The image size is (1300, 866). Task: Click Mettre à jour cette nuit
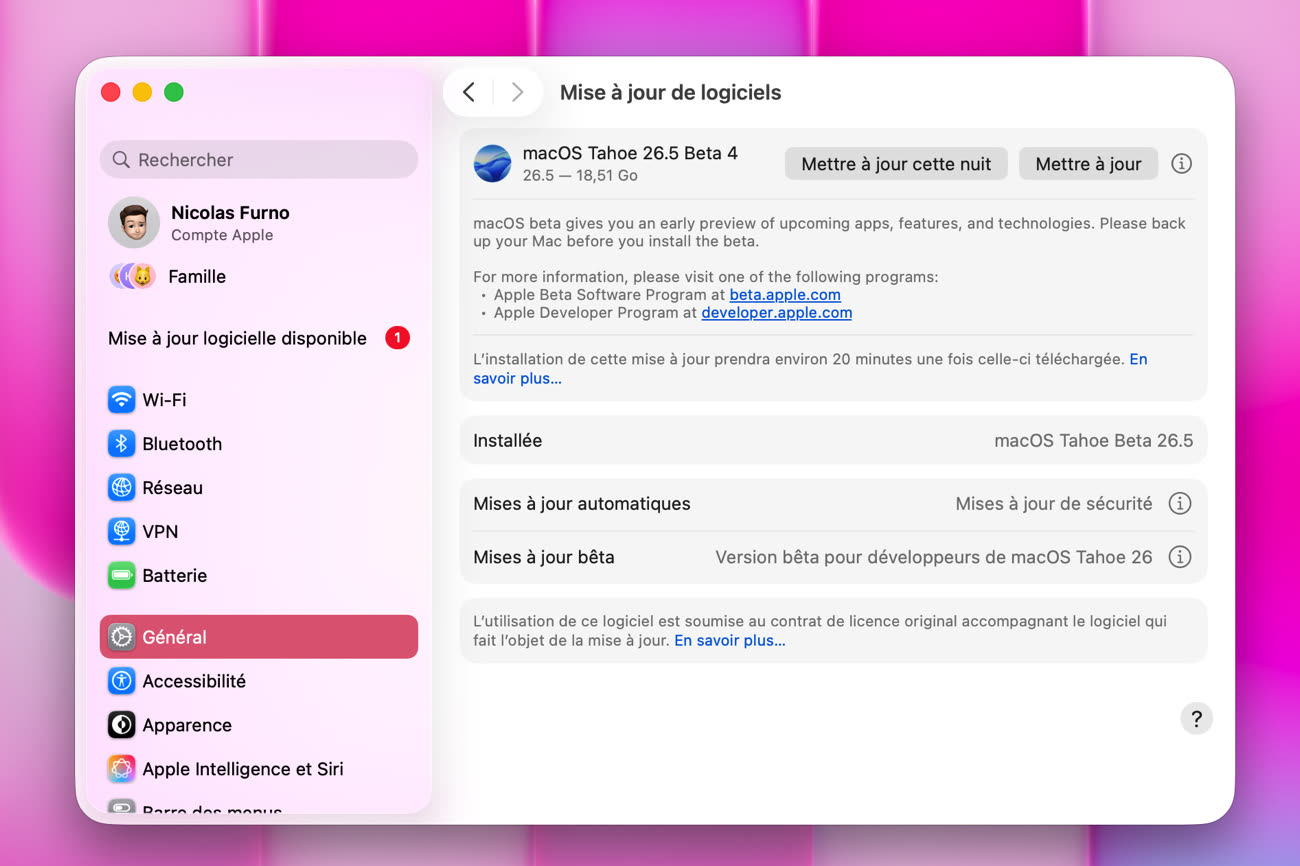coord(896,164)
